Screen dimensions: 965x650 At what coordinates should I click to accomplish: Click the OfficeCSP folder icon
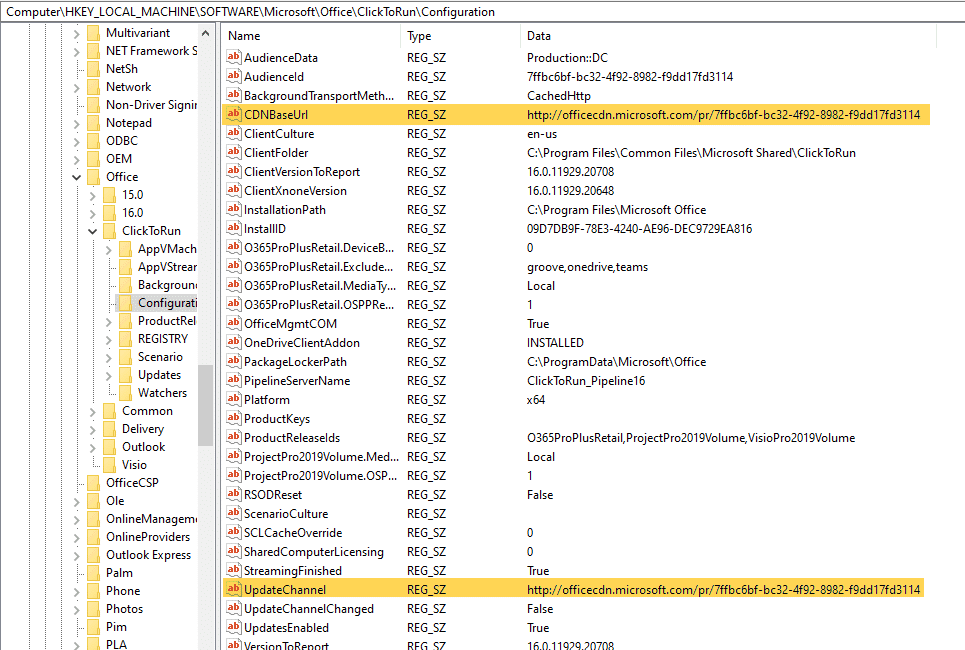click(93, 483)
